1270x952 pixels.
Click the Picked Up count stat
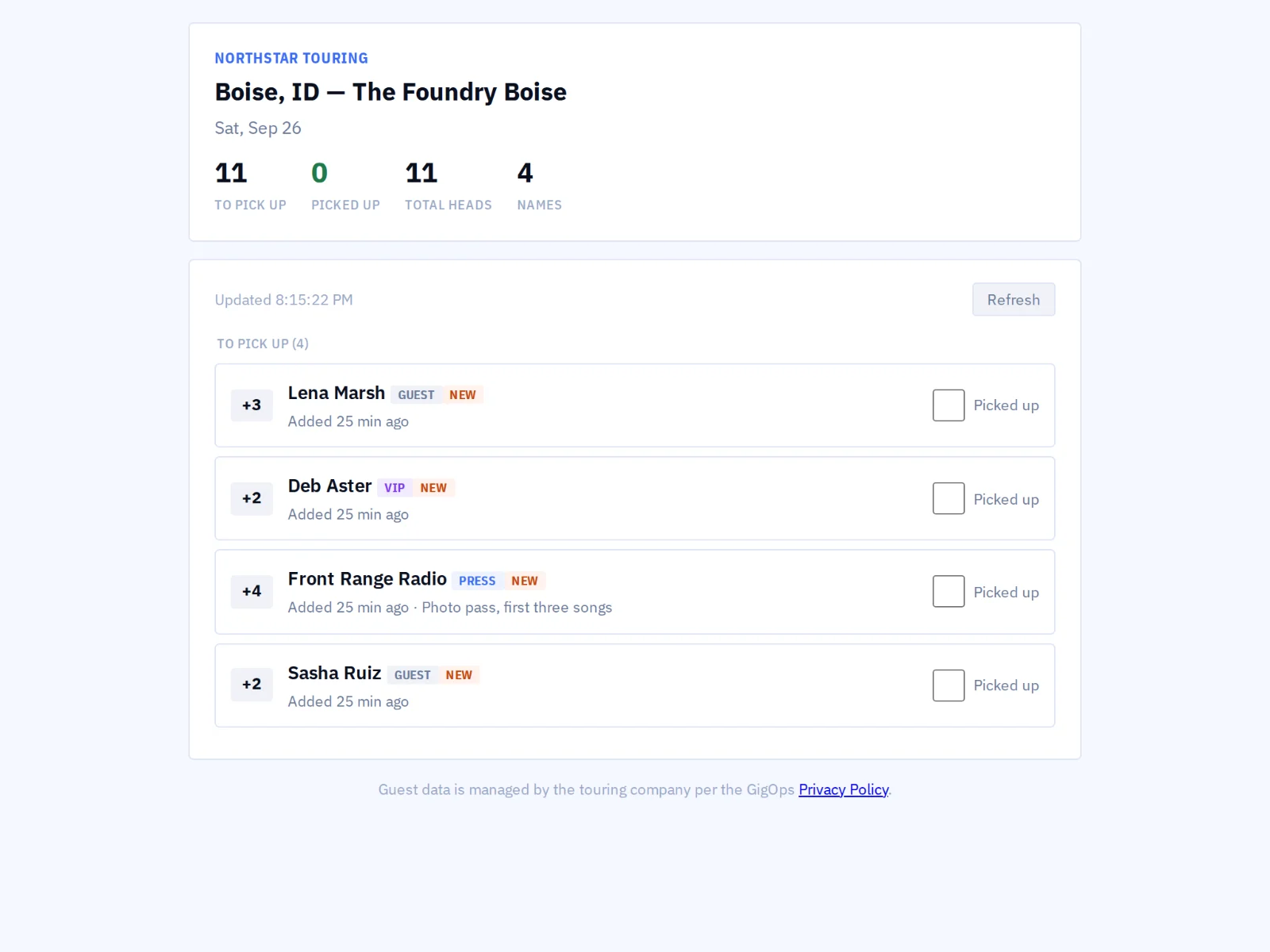point(345,186)
